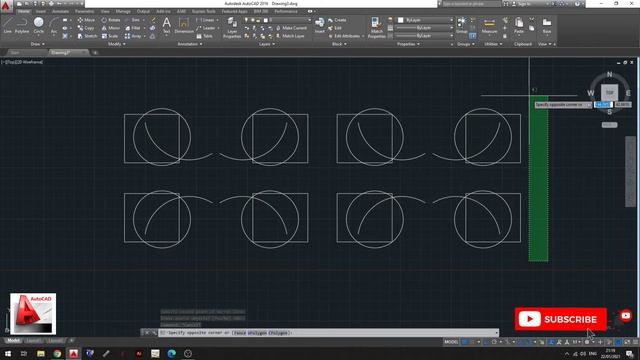Click Edit Attributes in Block panel
The image size is (640, 360).
point(345,36)
